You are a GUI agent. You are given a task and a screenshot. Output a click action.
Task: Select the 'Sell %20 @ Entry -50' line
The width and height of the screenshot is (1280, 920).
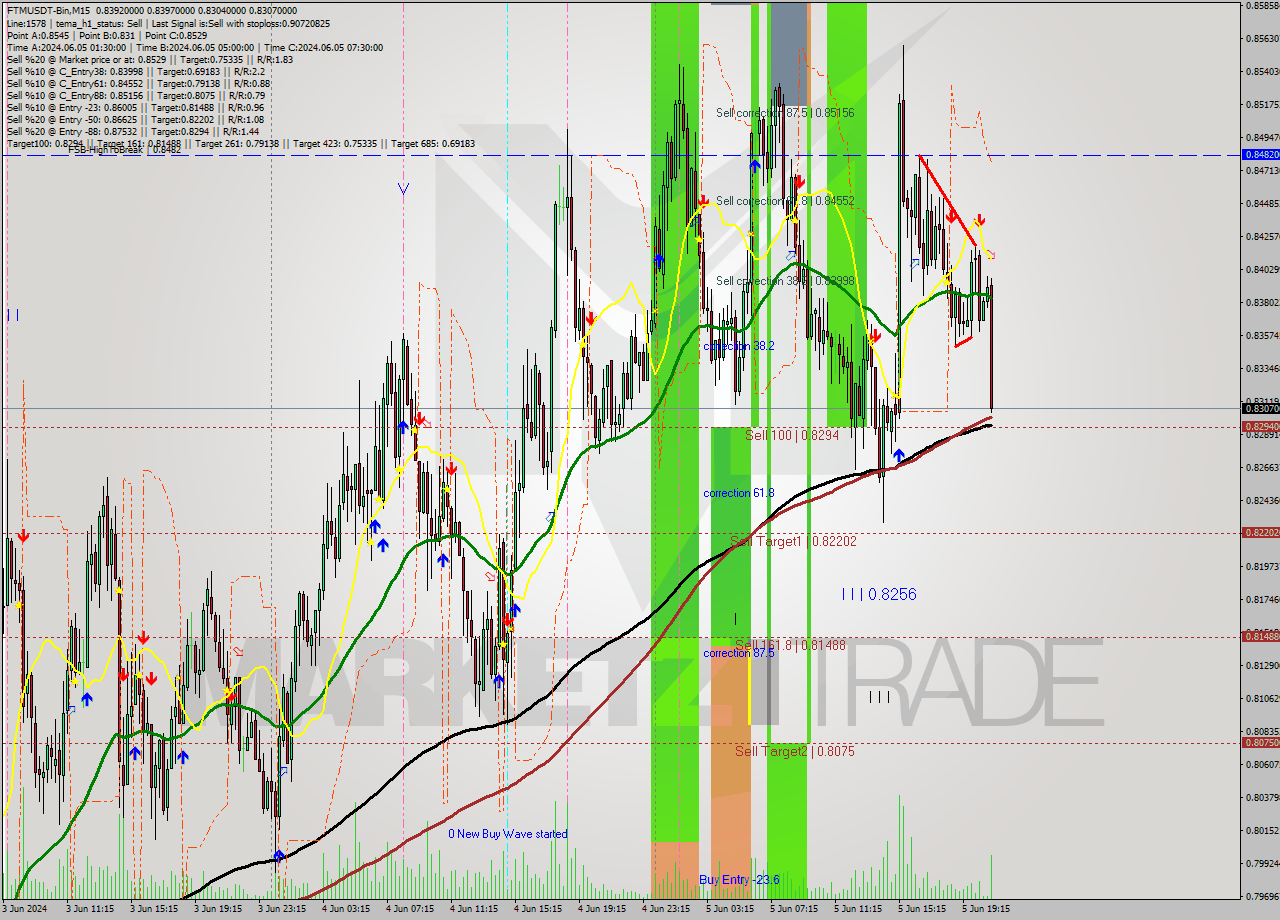click(x=136, y=119)
